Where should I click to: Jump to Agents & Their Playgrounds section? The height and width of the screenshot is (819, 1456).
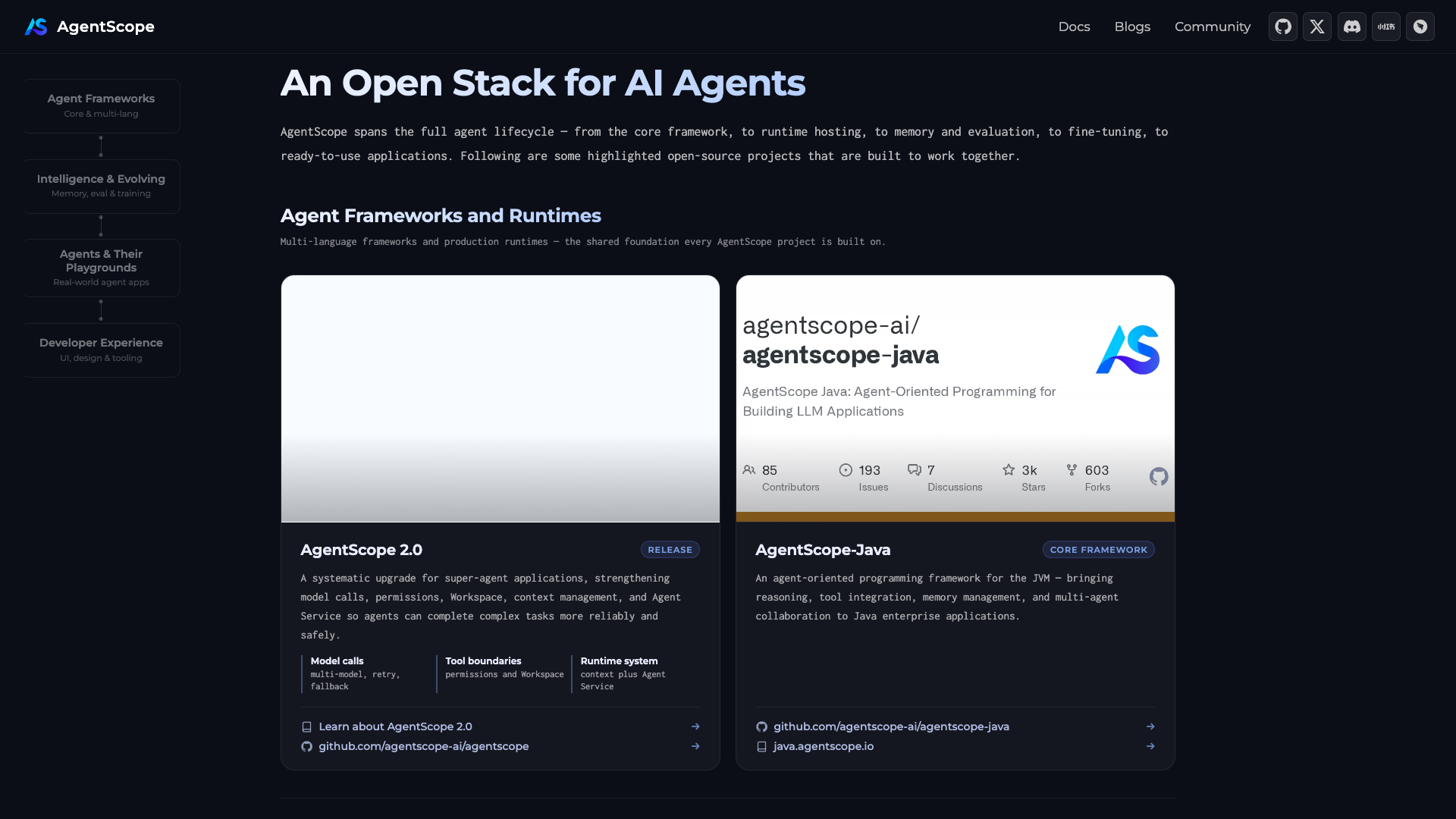(x=102, y=268)
